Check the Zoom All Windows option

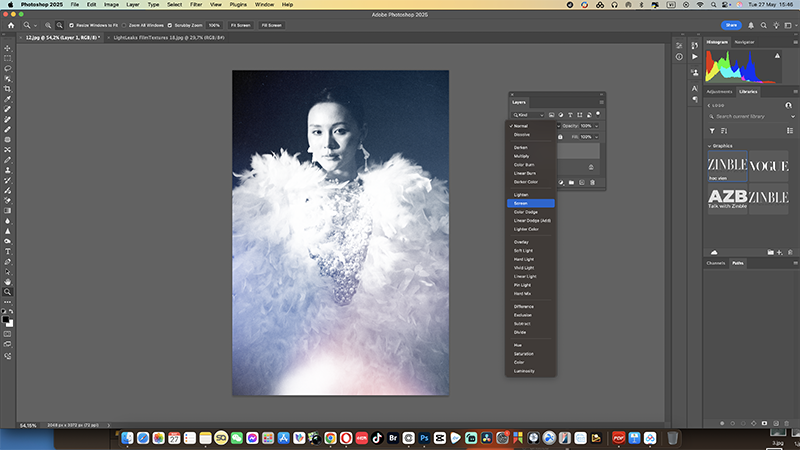(x=126, y=24)
